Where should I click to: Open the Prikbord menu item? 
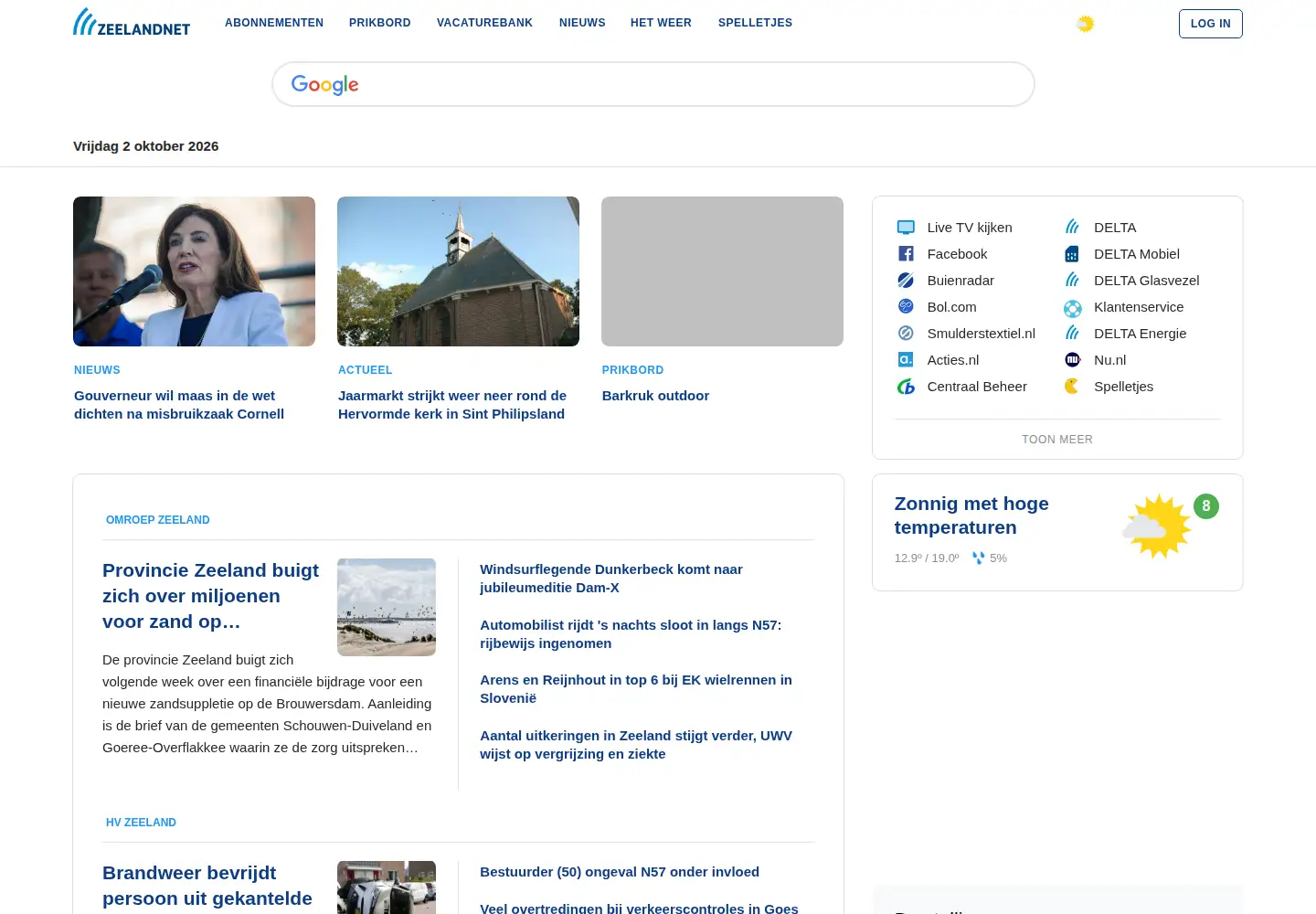[x=380, y=23]
